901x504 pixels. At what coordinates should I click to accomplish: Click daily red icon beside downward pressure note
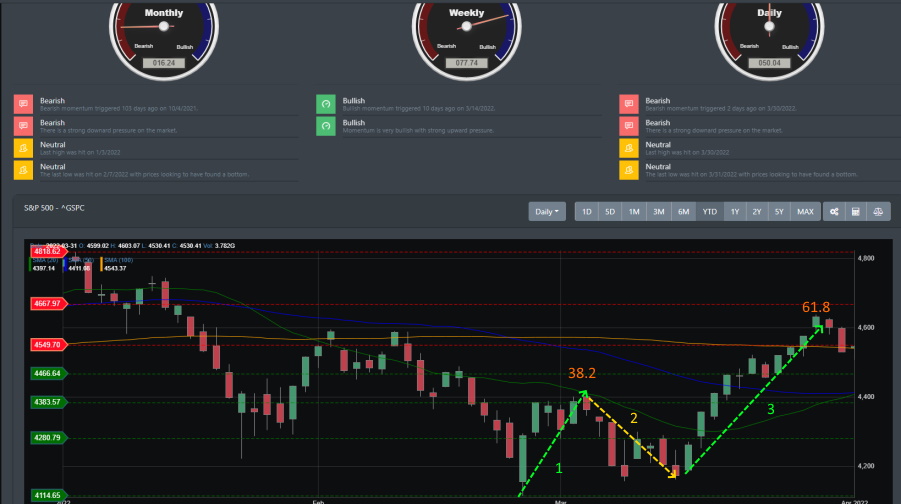pos(629,126)
